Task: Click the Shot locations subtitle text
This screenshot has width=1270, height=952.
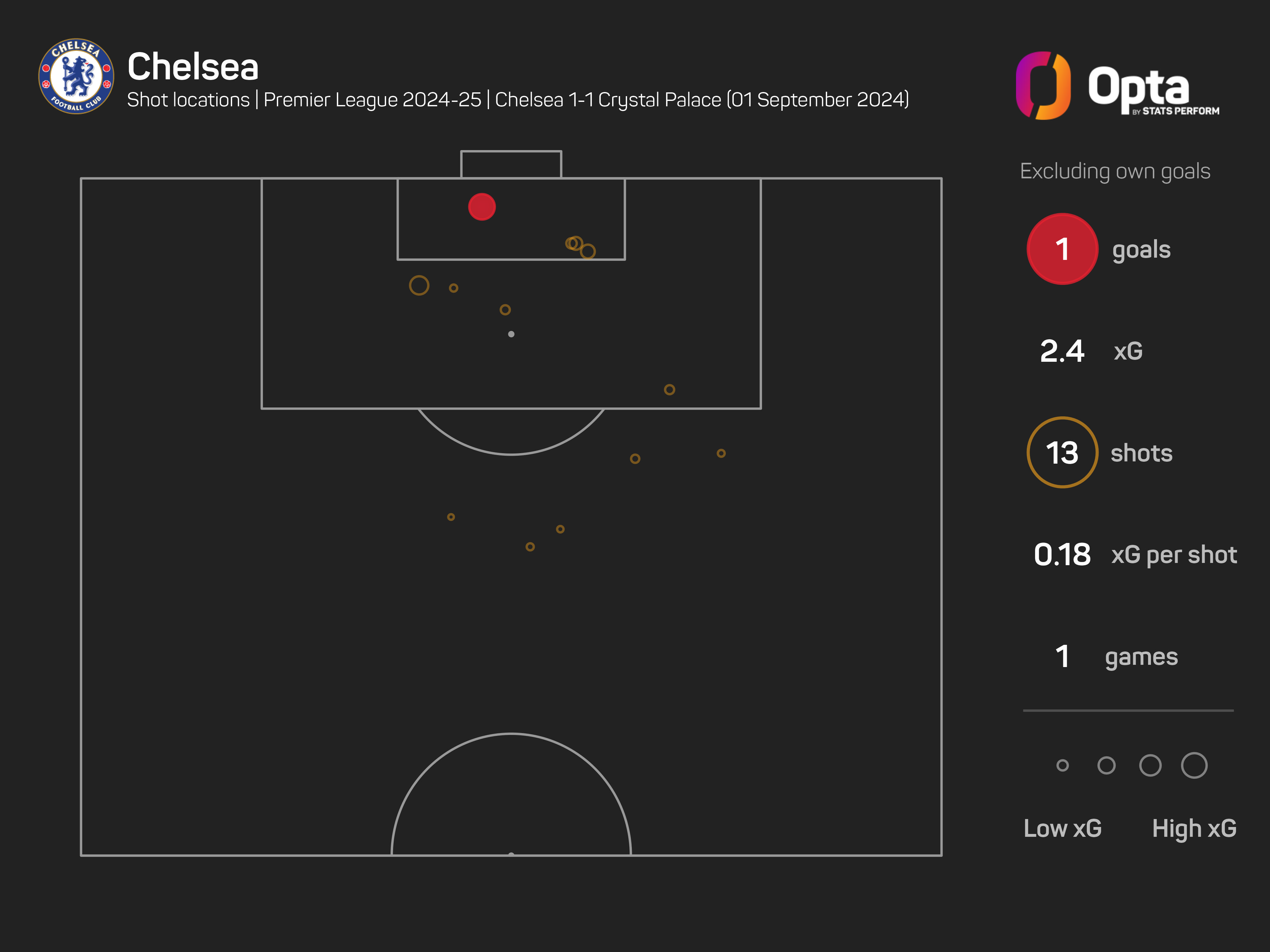Action: click(188, 100)
